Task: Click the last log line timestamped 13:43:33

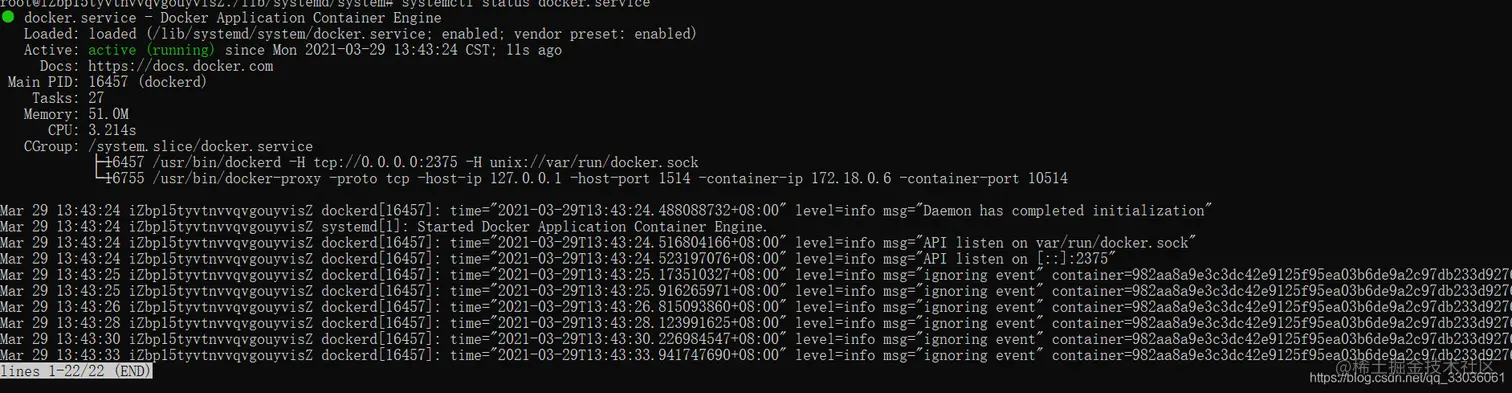Action: (x=756, y=355)
